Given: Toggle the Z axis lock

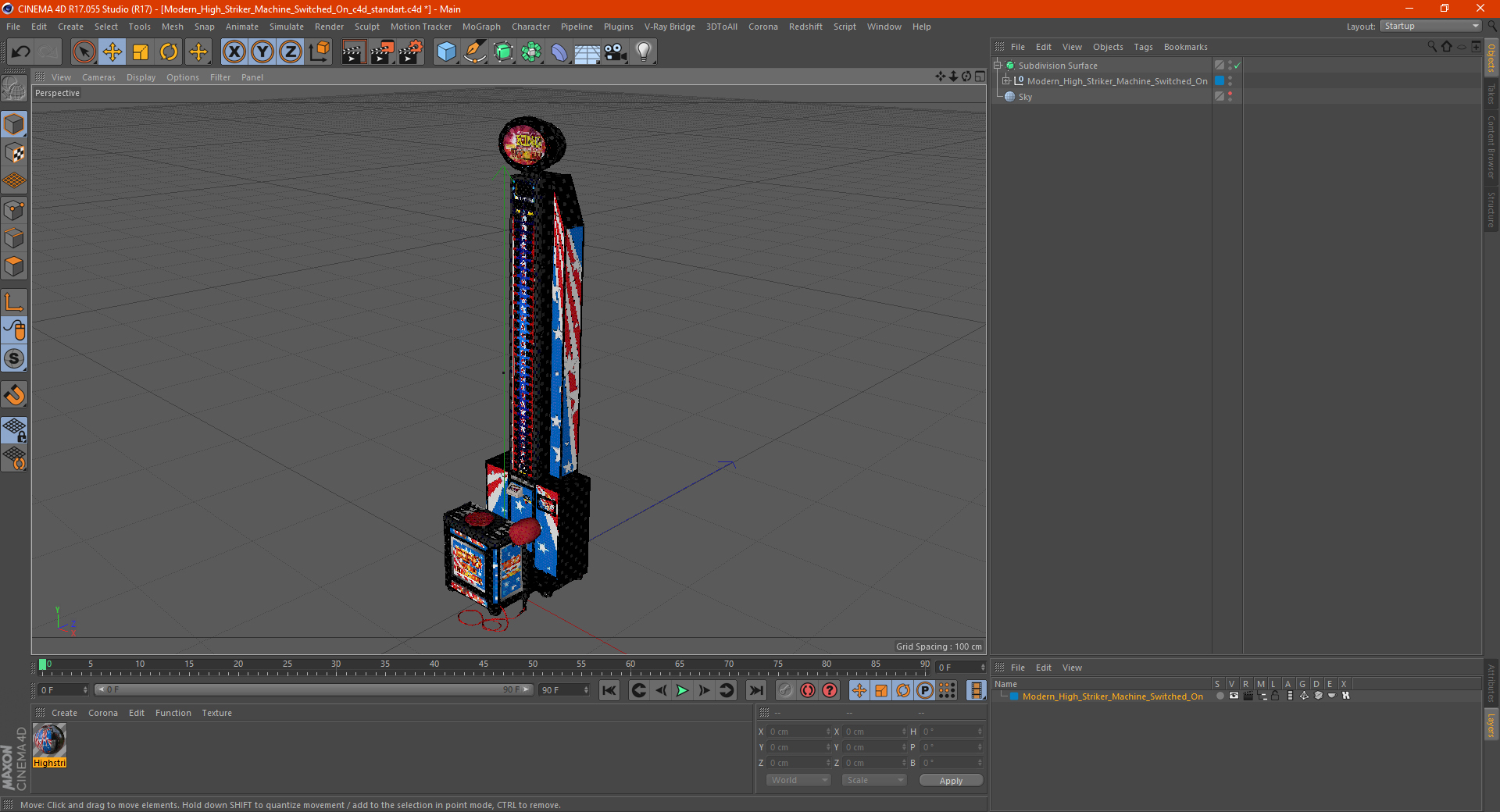Looking at the screenshot, I should [x=291, y=52].
